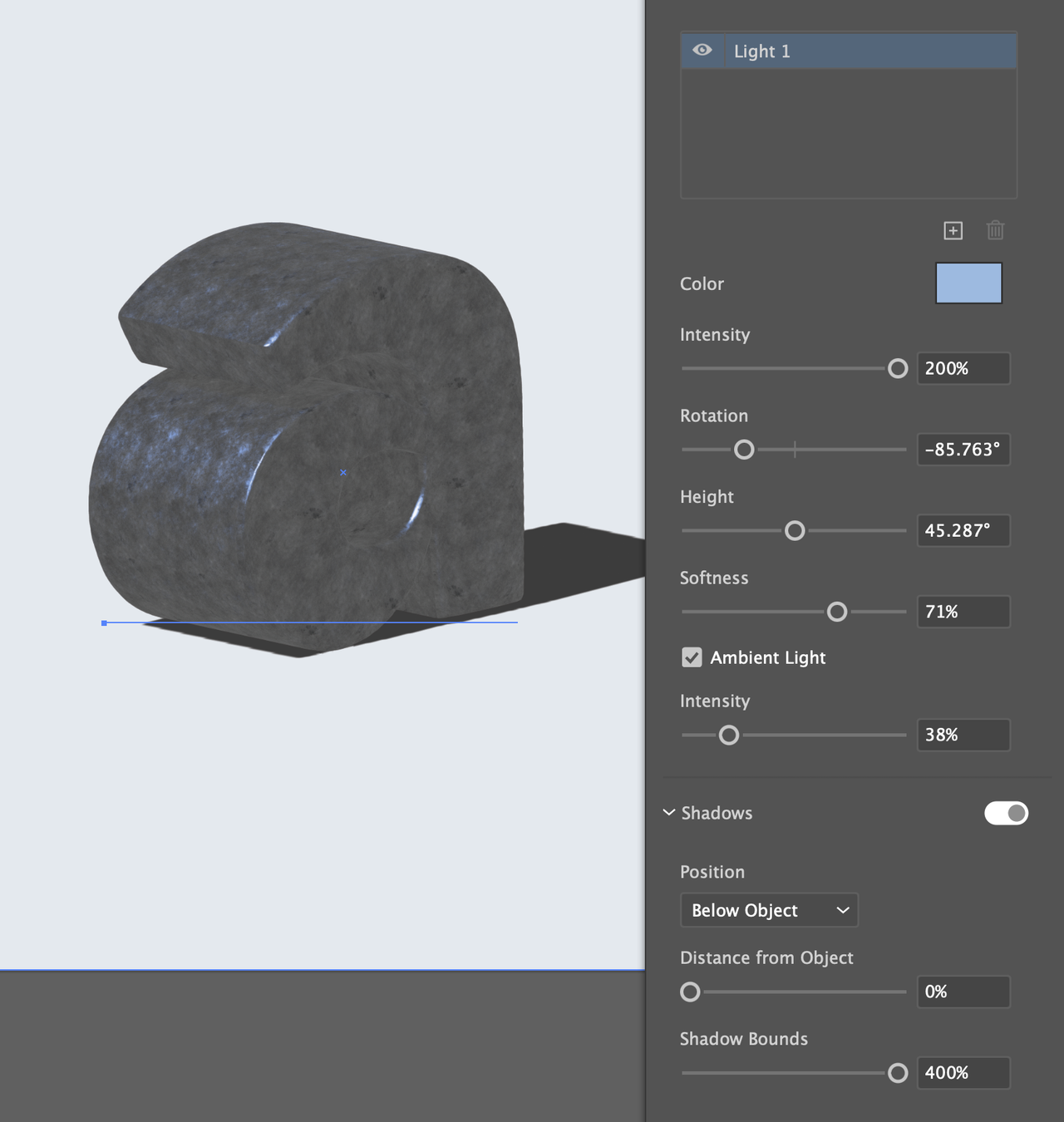Edit the 45.287° height field

963,530
